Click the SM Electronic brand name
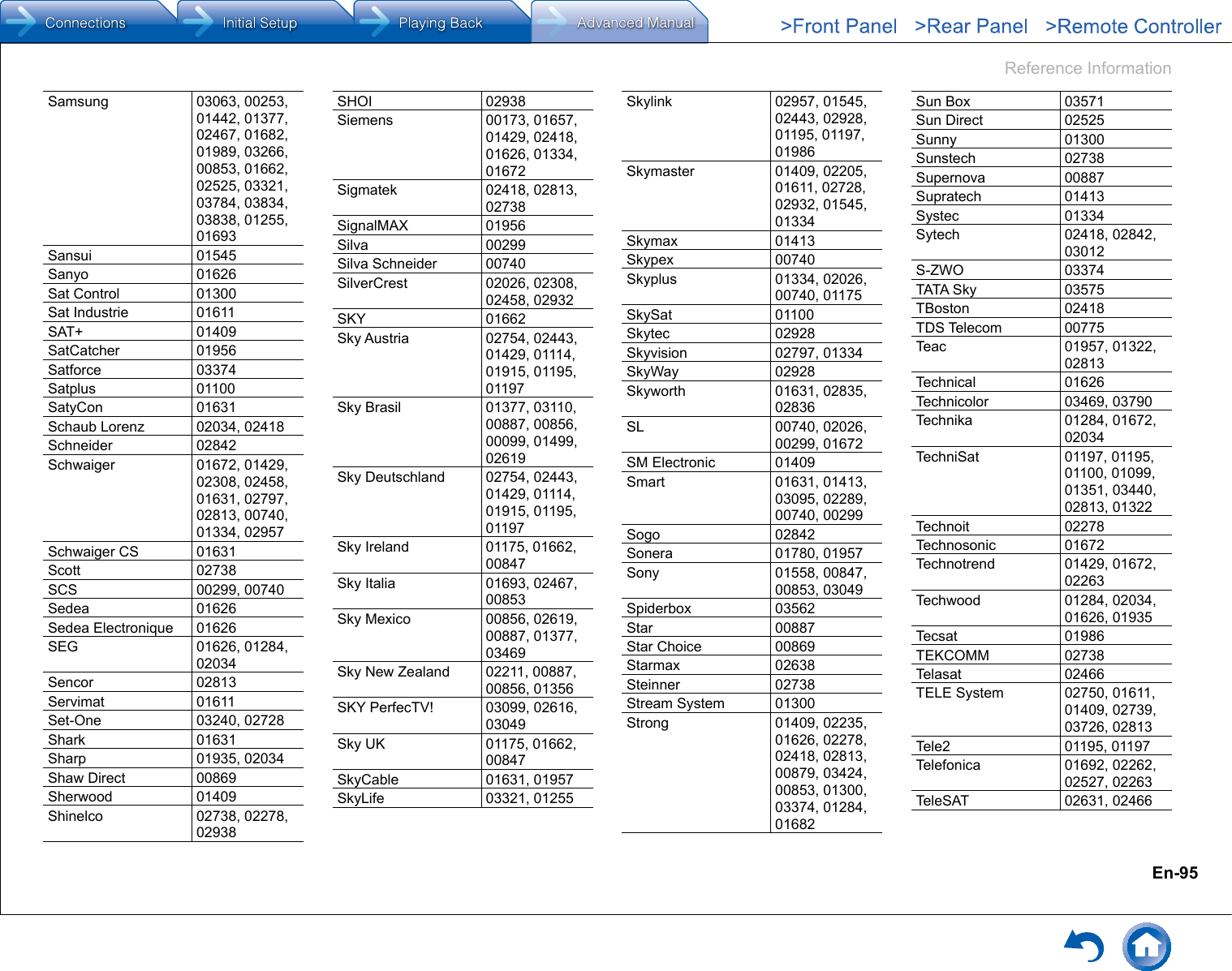The width and height of the screenshot is (1232, 971). point(671,462)
